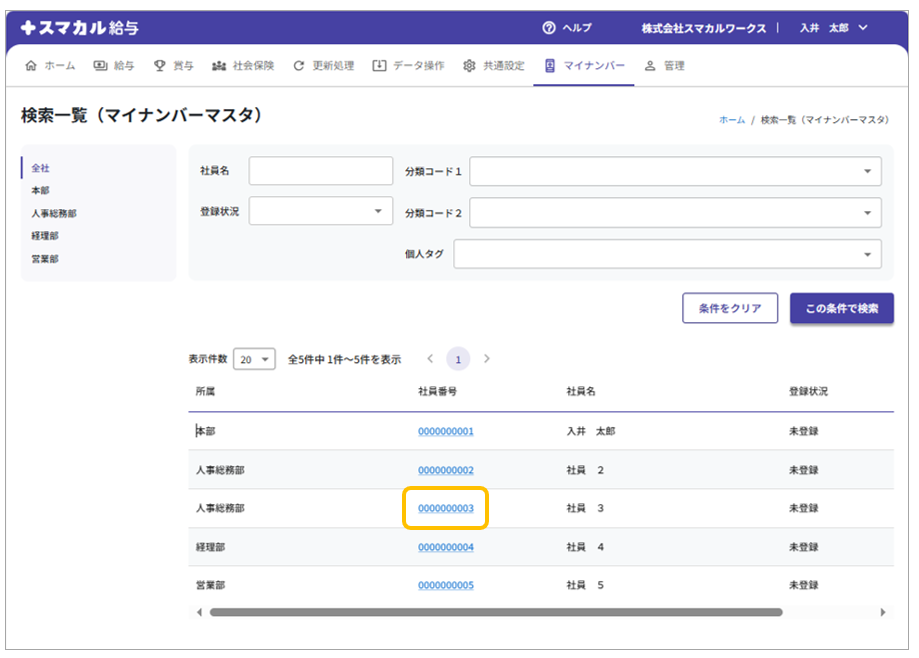Expand user menu for 入井 太郎
This screenshot has width=919, height=658.
(833, 28)
